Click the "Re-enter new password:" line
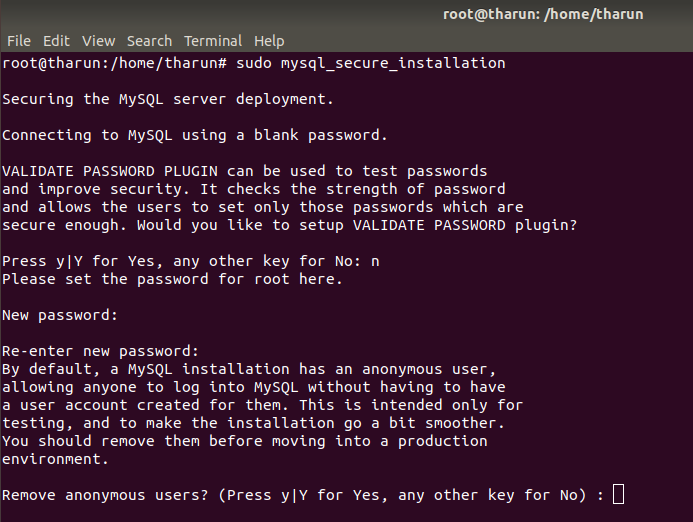693x522 pixels. coord(101,351)
